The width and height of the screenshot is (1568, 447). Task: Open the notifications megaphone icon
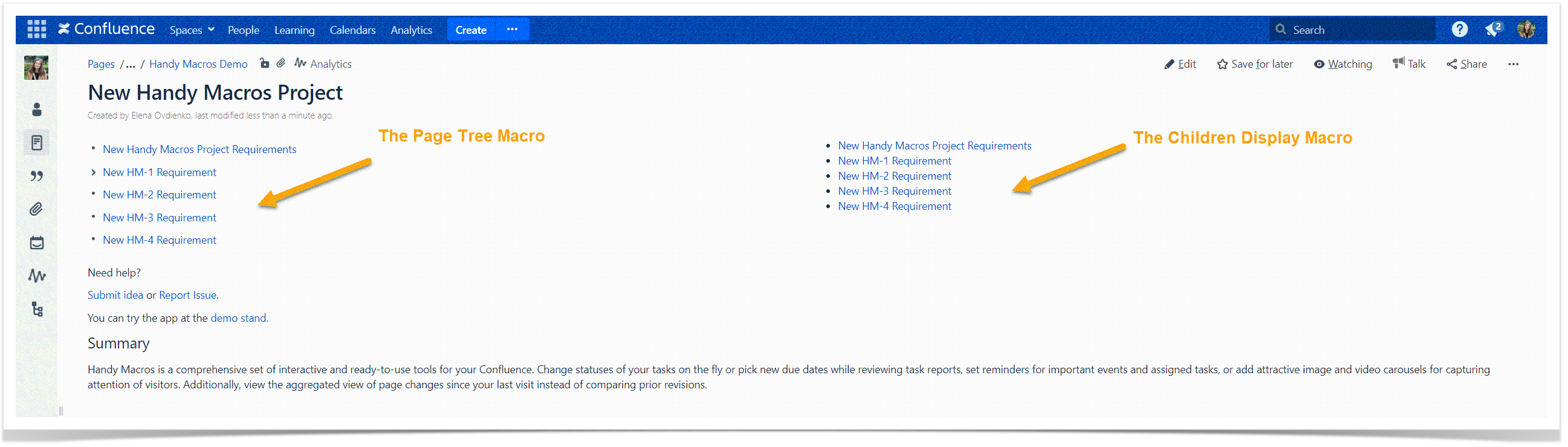[1493, 29]
